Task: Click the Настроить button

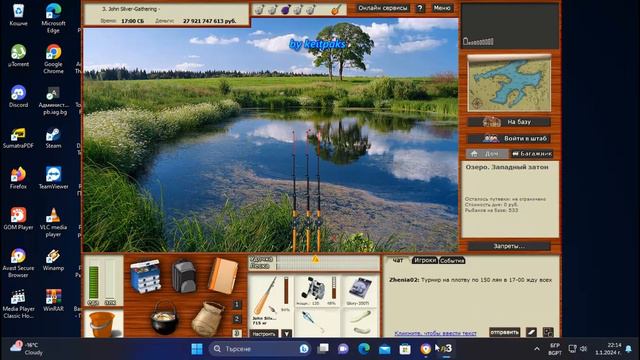Action: pos(264,333)
